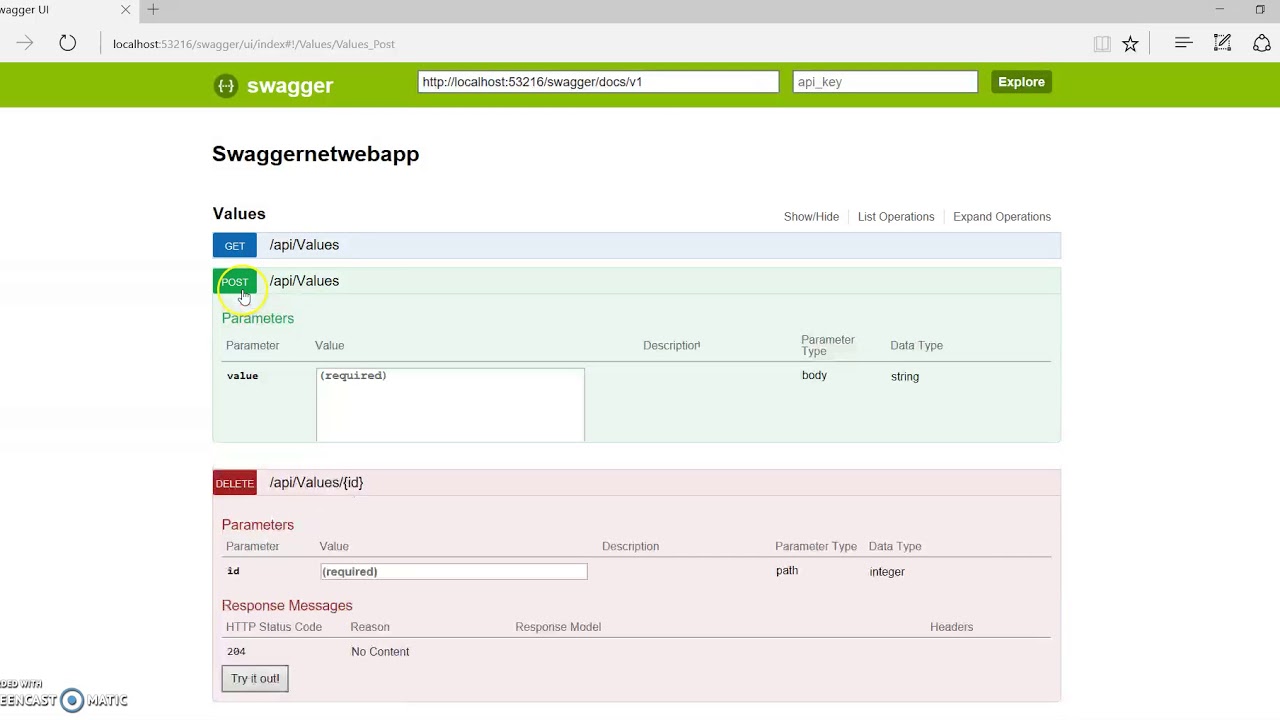Click the favorites star icon
Screen dimensions: 1280x720
pyautogui.click(x=1130, y=44)
